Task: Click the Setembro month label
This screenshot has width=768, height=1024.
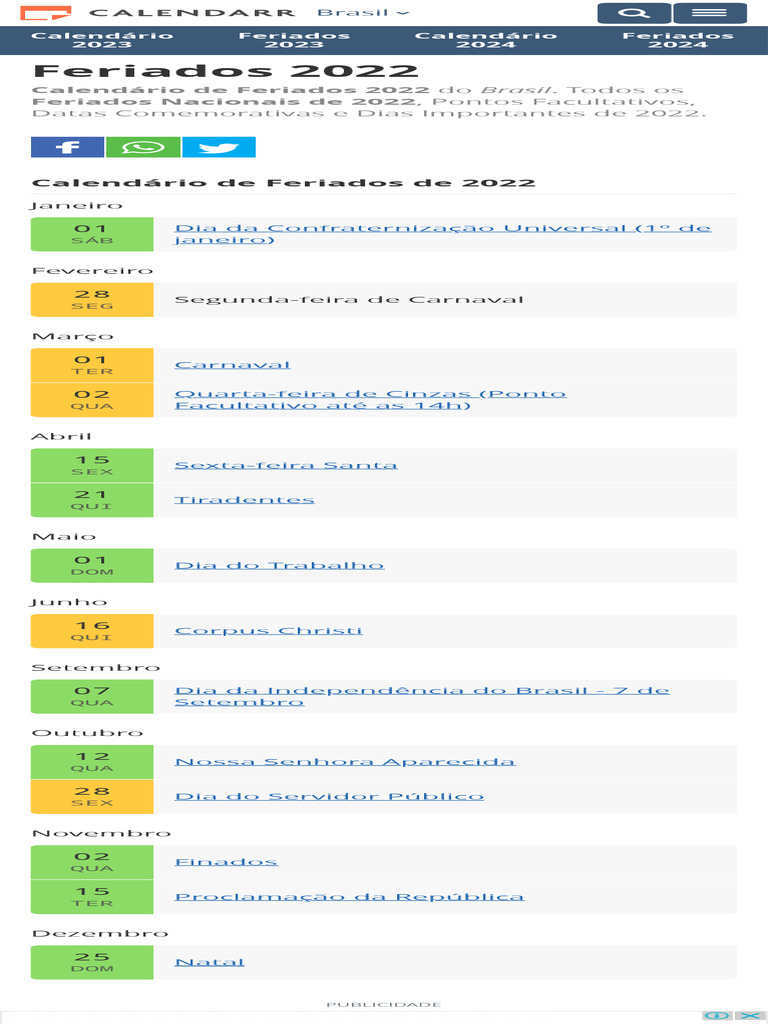Action: click(95, 667)
